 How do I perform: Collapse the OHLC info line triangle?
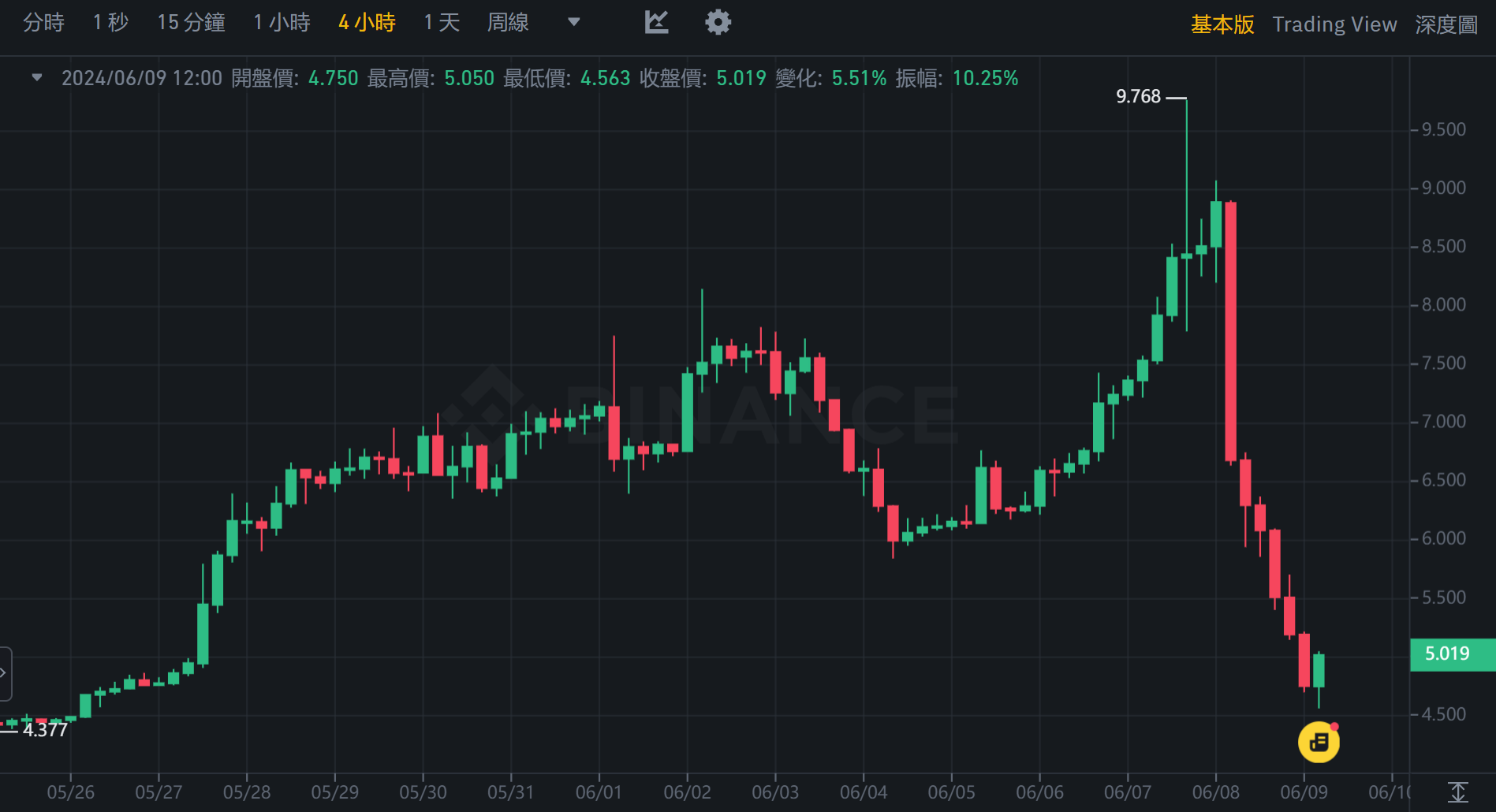click(x=36, y=77)
